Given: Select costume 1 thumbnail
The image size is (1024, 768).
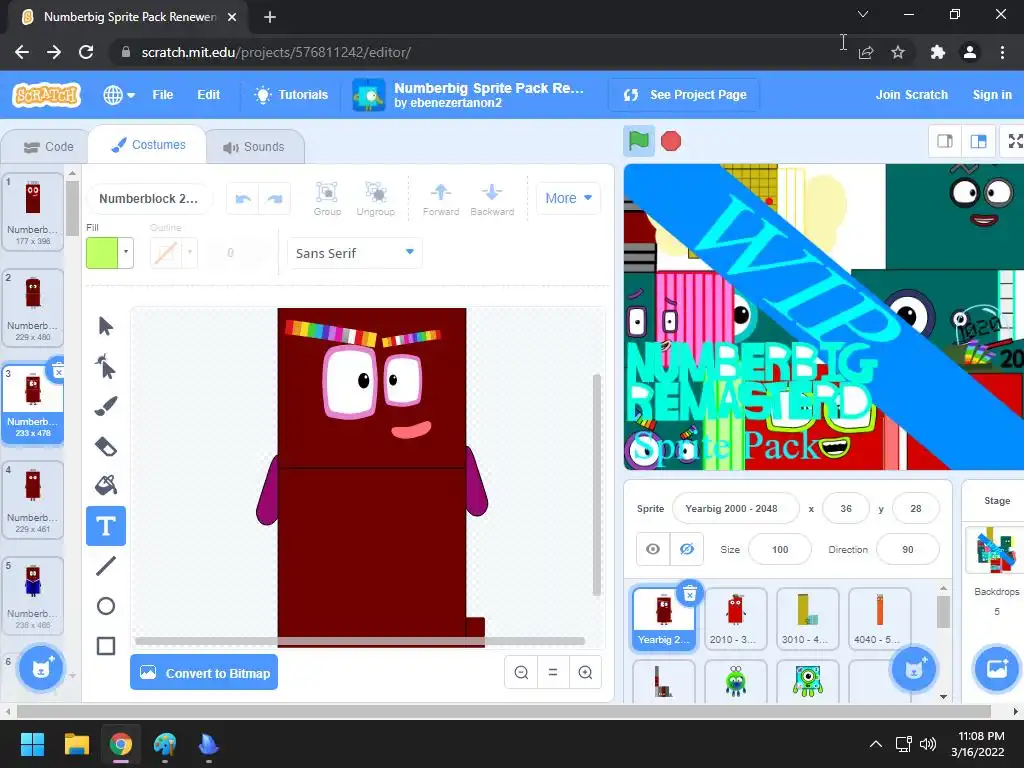Looking at the screenshot, I should coord(33,212).
